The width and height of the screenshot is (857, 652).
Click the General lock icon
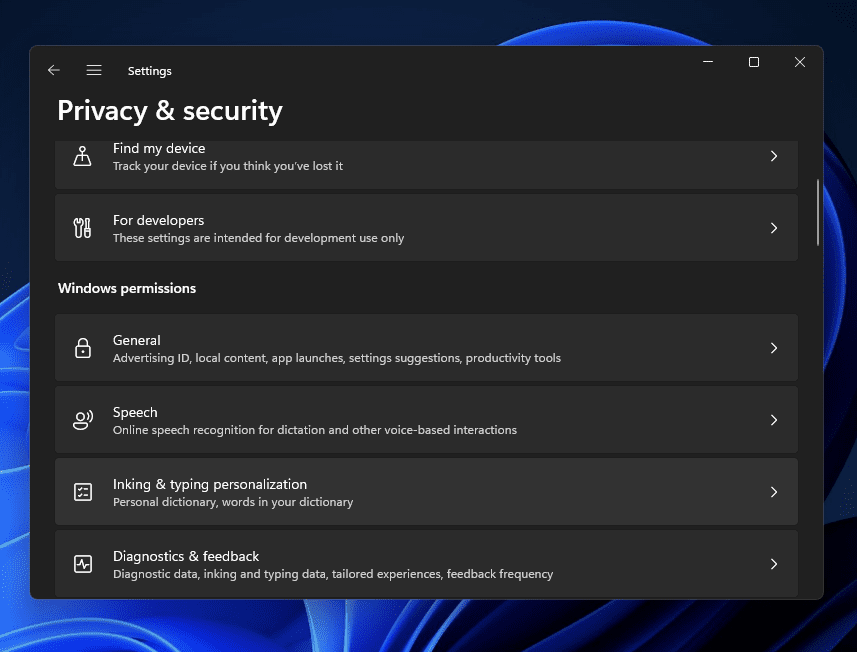(83, 348)
